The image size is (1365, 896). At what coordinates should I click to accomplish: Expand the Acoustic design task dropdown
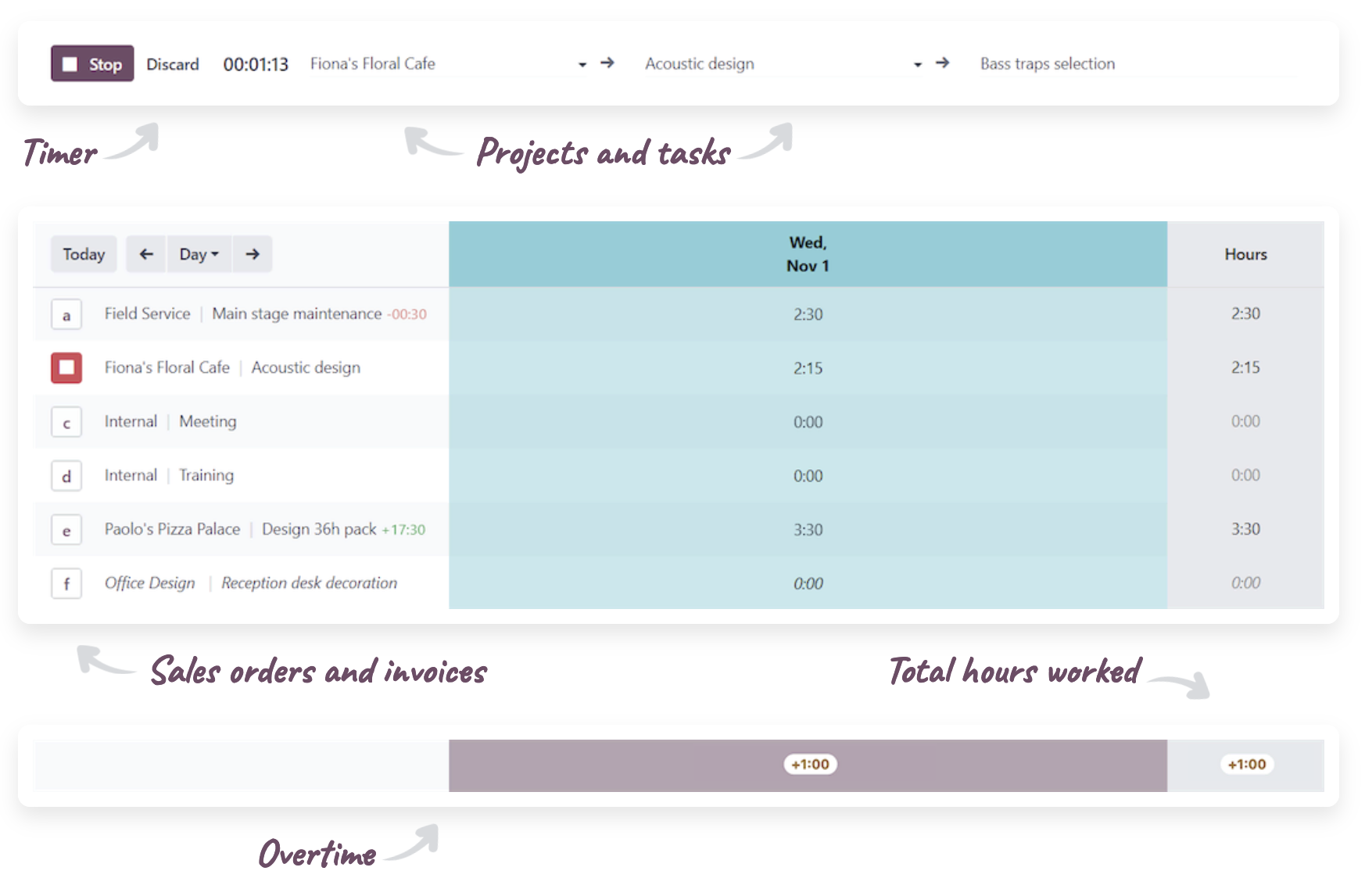(917, 64)
